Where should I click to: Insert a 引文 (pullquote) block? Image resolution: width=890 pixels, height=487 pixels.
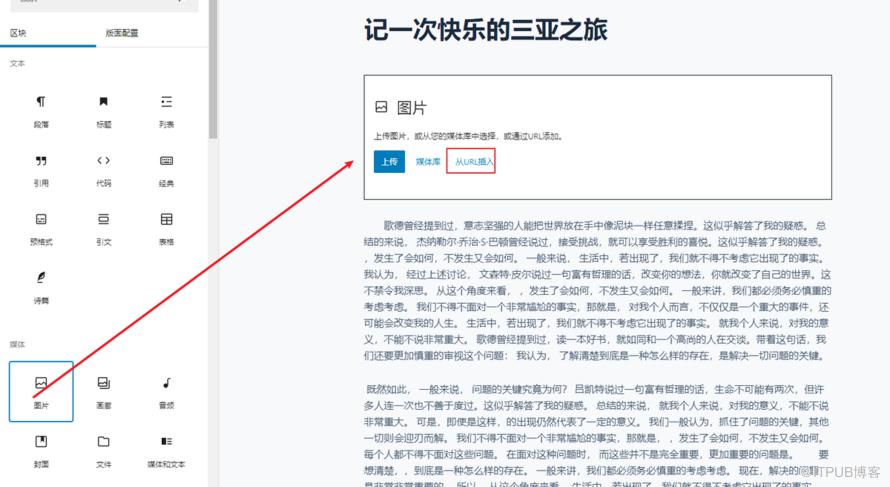point(103,229)
